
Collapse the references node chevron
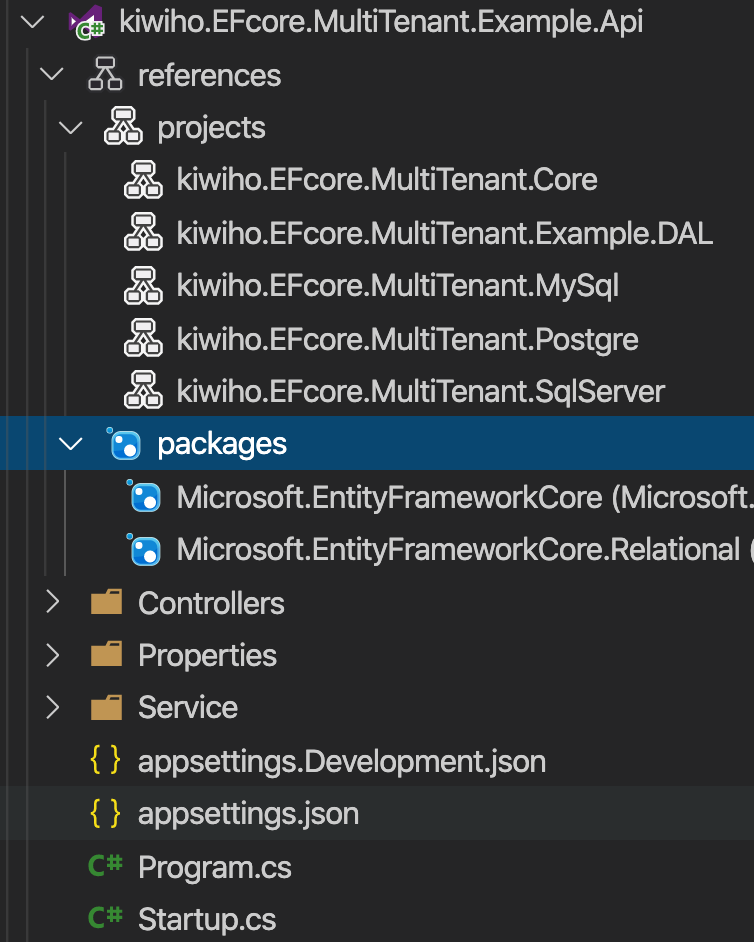52,76
